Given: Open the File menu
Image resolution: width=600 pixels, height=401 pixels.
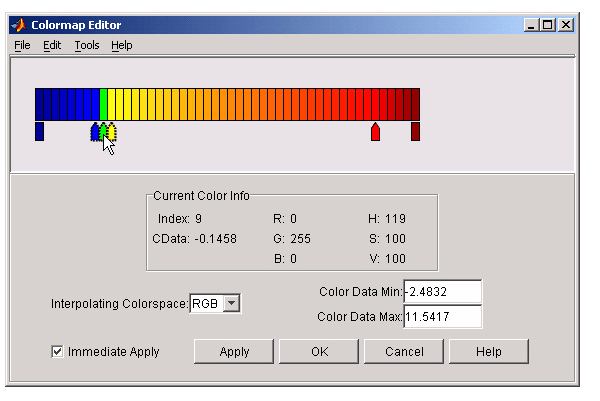Looking at the screenshot, I should click(x=22, y=45).
